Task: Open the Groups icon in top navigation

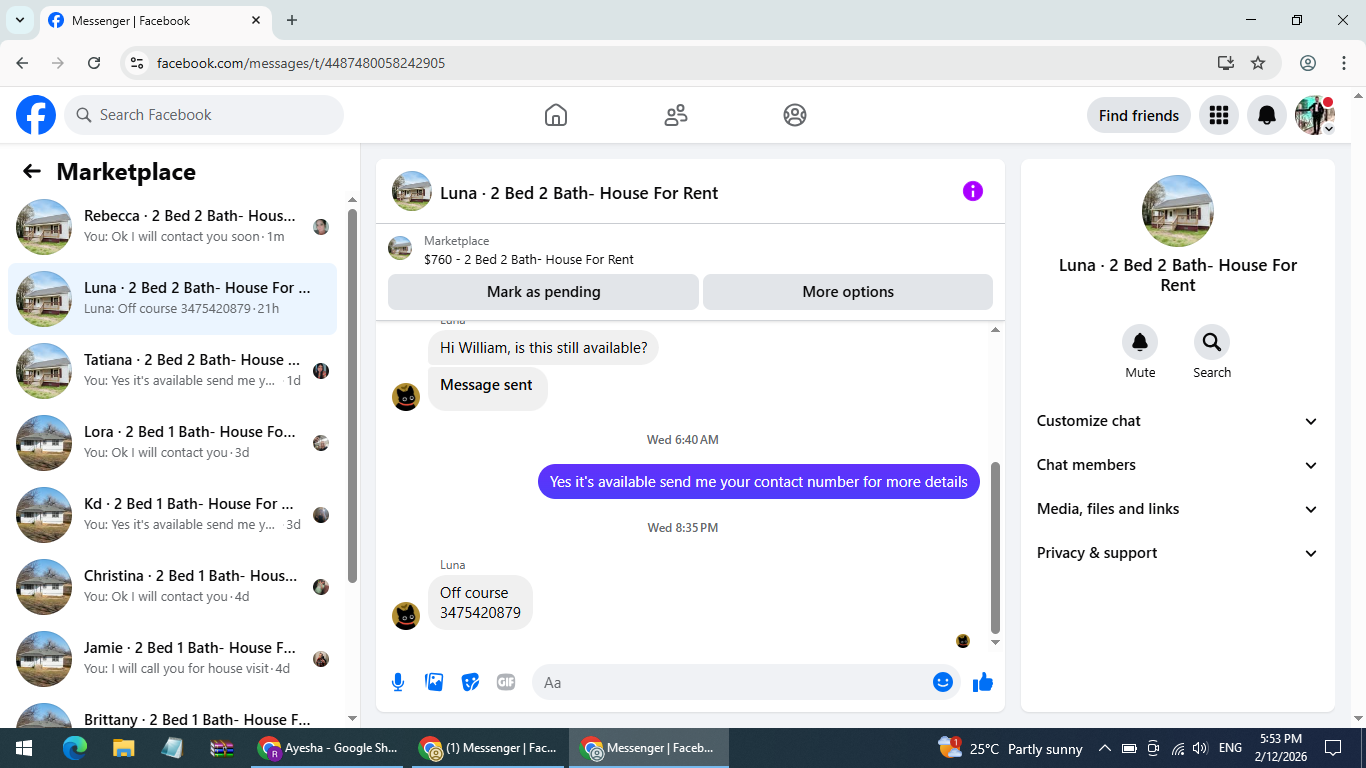Action: coord(795,115)
